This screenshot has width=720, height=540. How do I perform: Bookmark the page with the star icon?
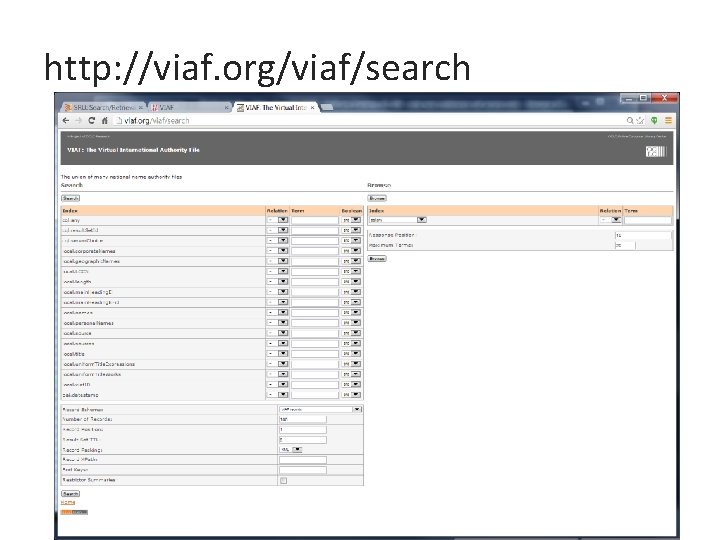coord(640,121)
